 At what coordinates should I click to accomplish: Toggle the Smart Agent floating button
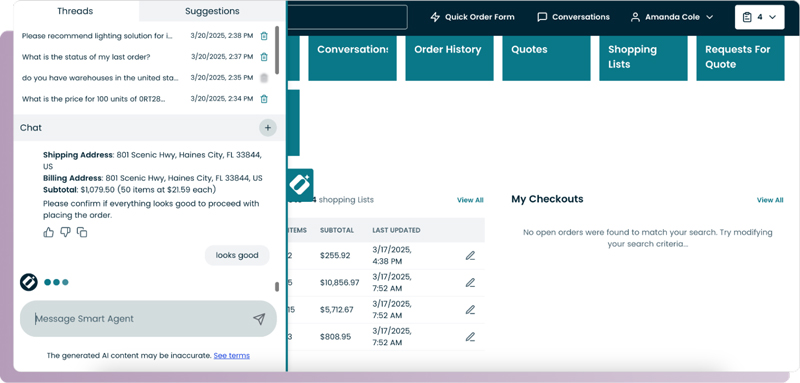pos(301,184)
